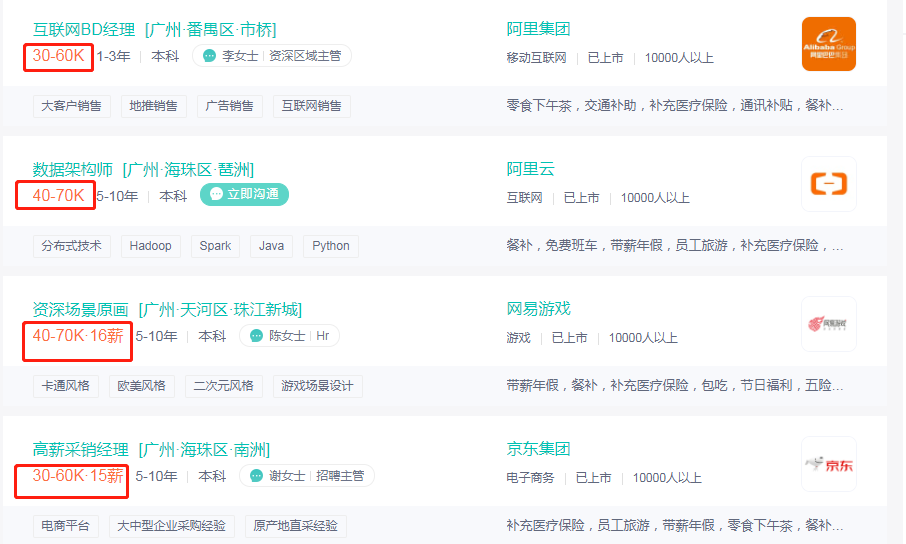The image size is (906, 544).
Task: Select the 欧美风格 tag
Action: [x=142, y=386]
